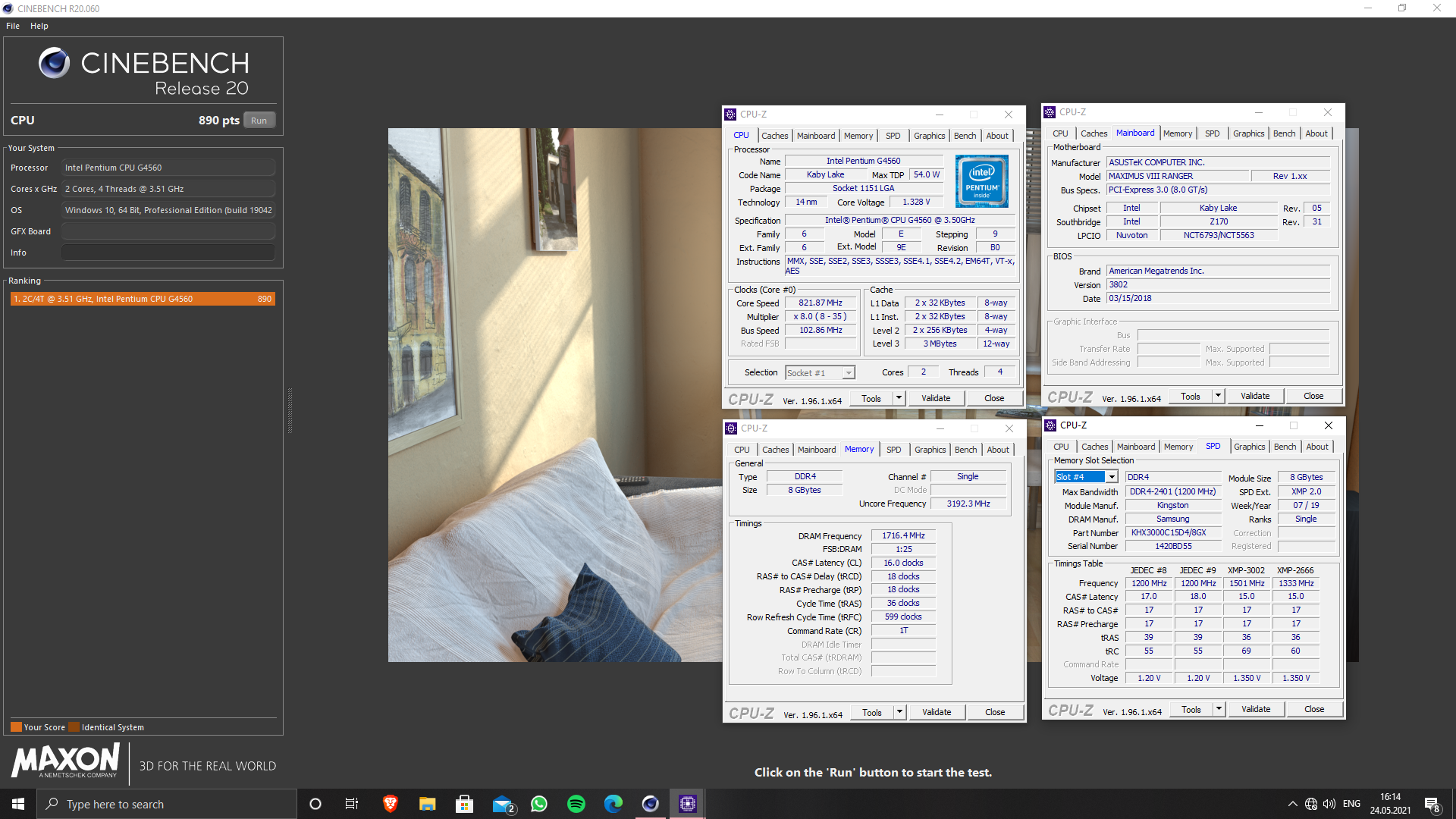
Task: Click the Core Speed 821.87 MHz value
Action: pos(820,303)
